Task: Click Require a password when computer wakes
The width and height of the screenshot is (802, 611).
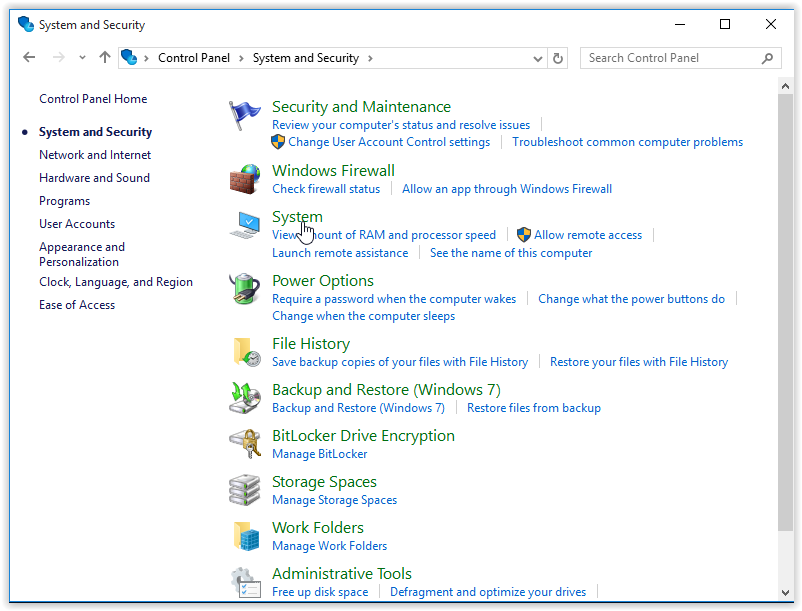Action: pos(394,299)
